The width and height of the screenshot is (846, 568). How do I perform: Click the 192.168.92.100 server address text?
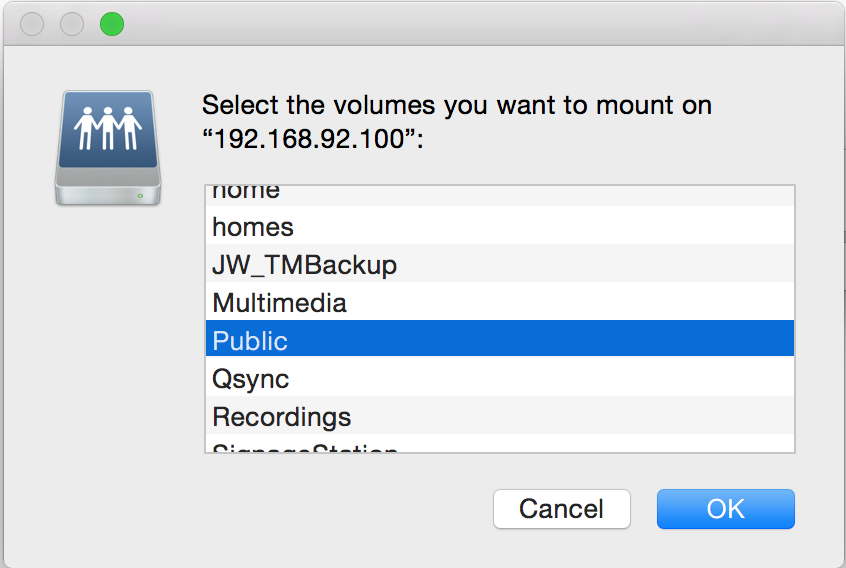click(314, 139)
